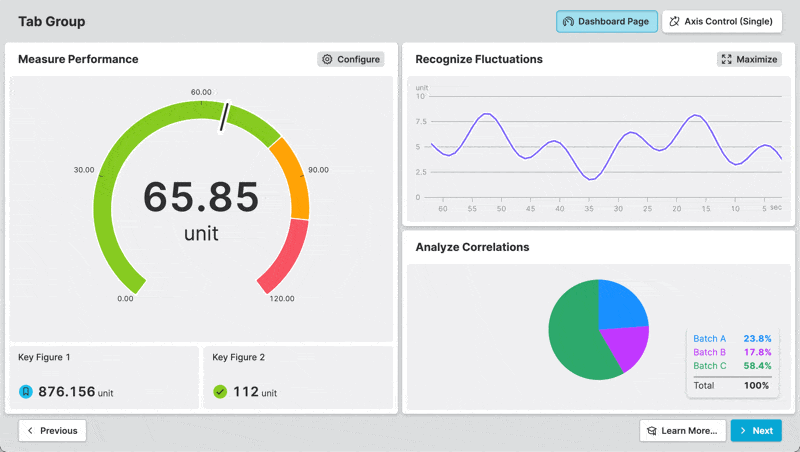
Task: Click the green checkmark icon in Key Figure 2
Action: pos(220,392)
